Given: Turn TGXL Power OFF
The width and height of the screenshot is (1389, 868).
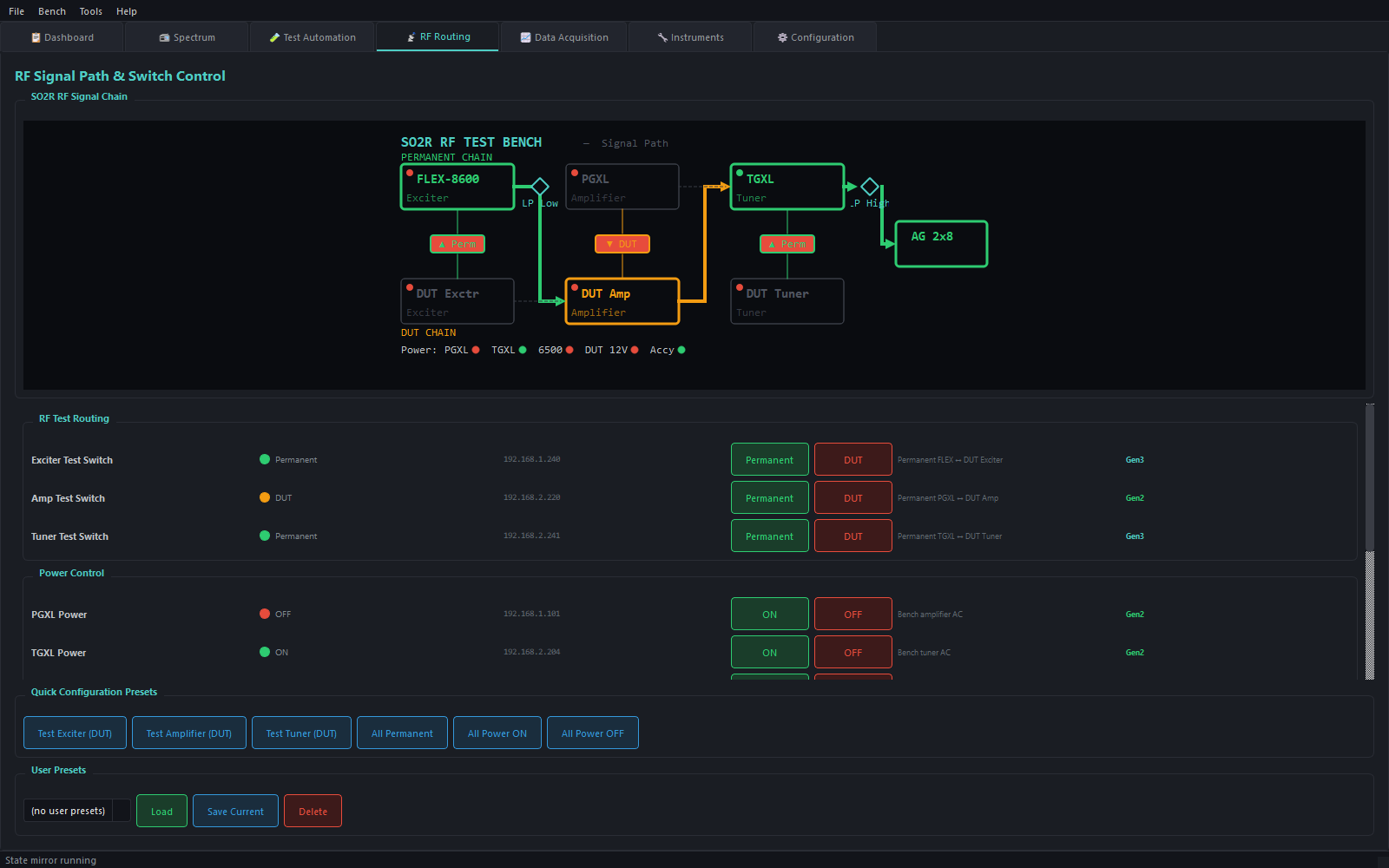Looking at the screenshot, I should (853, 653).
